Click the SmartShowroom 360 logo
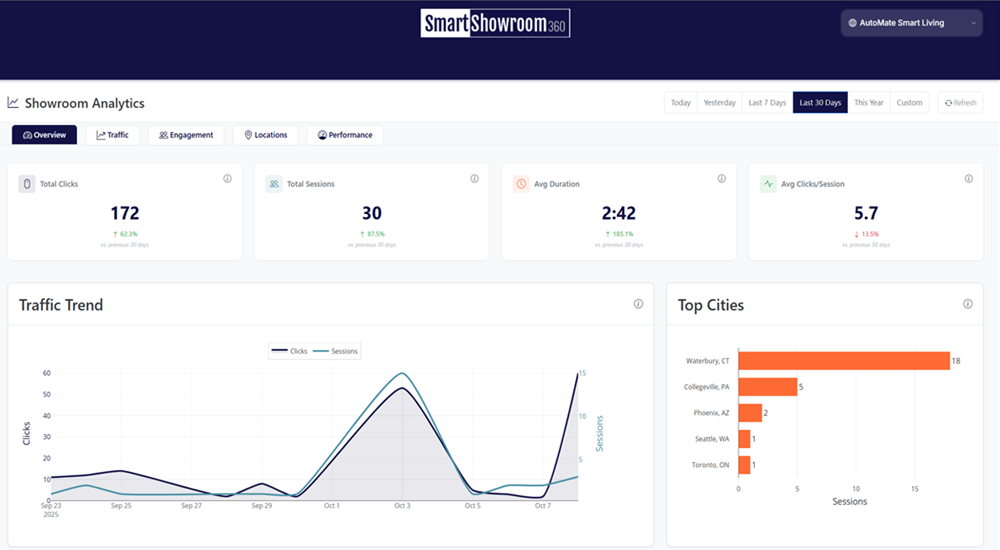Image resolution: width=1000 pixels, height=550 pixels. point(495,23)
